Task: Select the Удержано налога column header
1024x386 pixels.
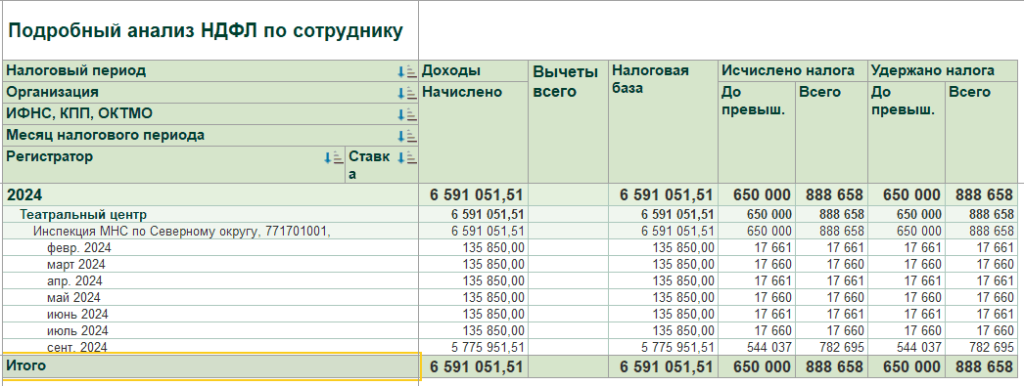Action: pyautogui.click(x=942, y=71)
